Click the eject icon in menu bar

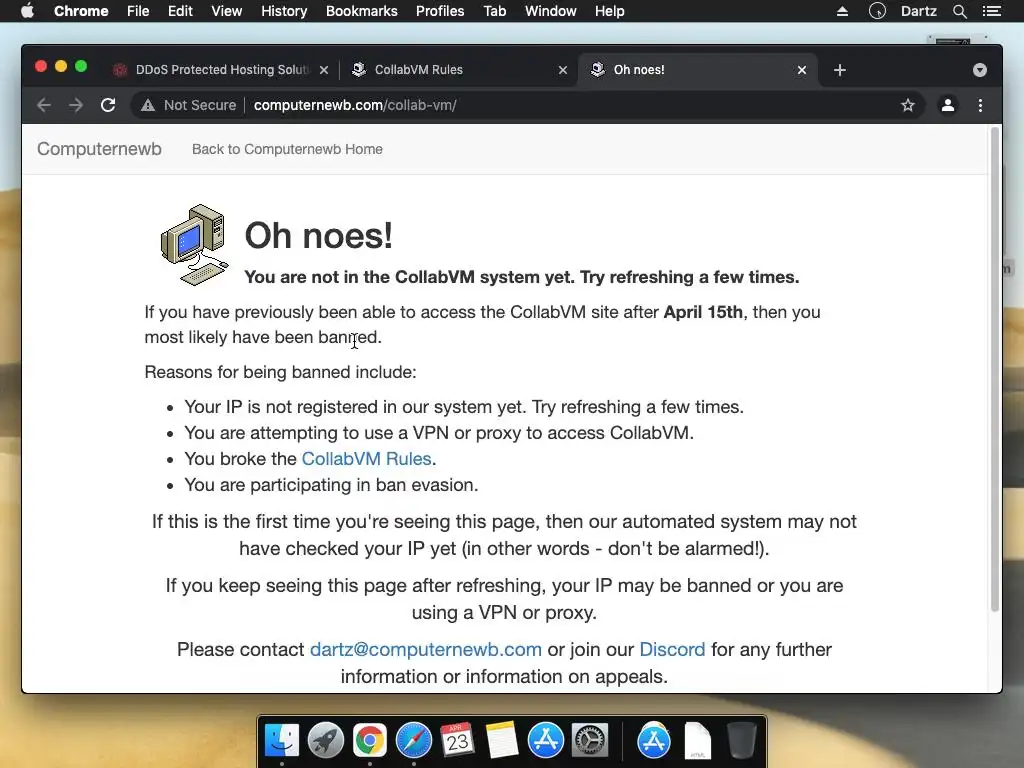842,11
